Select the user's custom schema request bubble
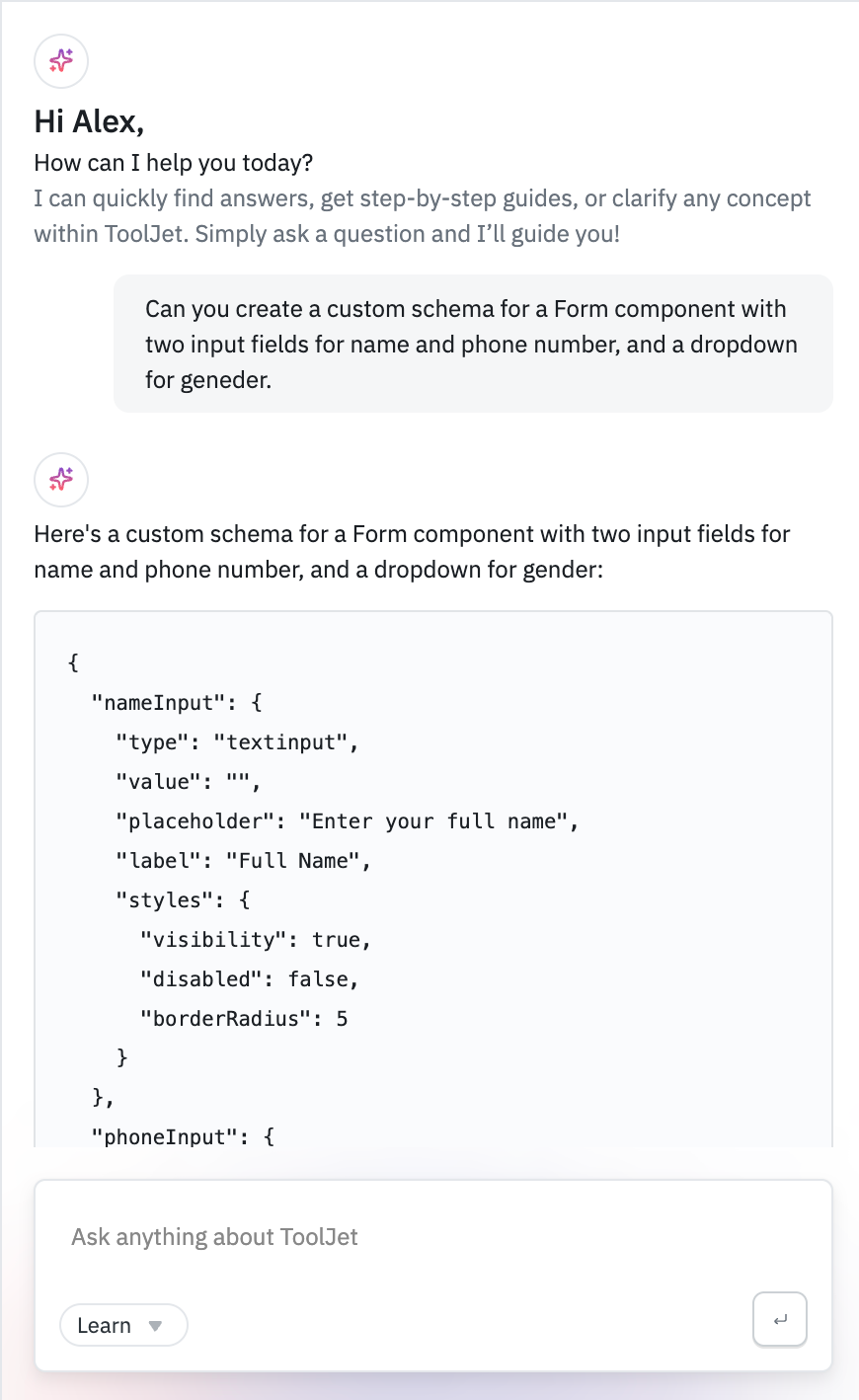859x1400 pixels. 472,344
